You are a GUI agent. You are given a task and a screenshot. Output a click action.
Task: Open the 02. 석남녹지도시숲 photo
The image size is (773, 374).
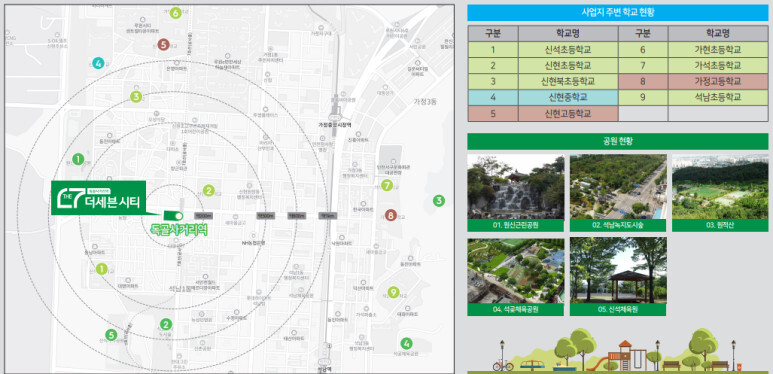coord(618,187)
